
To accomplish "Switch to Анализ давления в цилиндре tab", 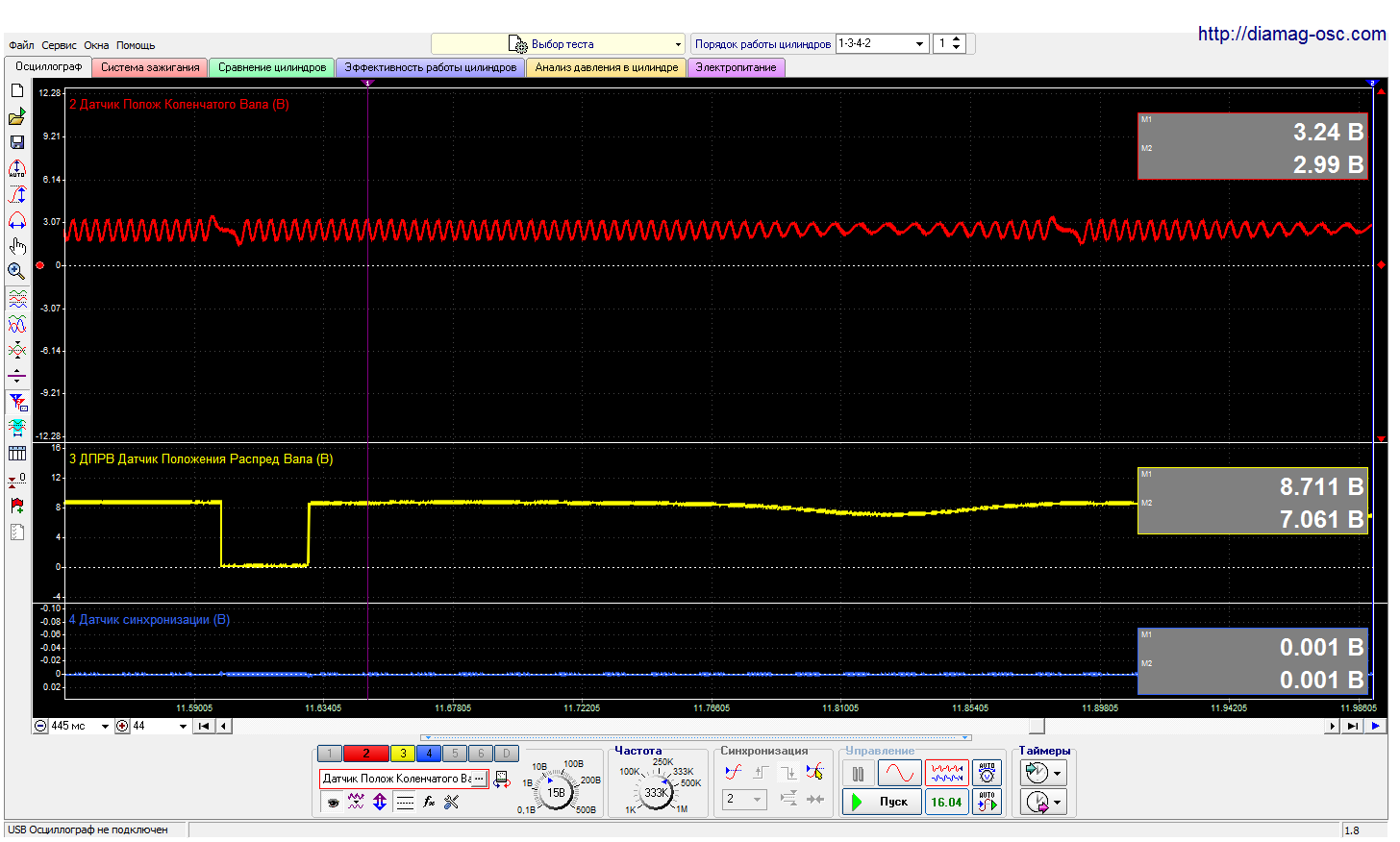I will point(607,67).
